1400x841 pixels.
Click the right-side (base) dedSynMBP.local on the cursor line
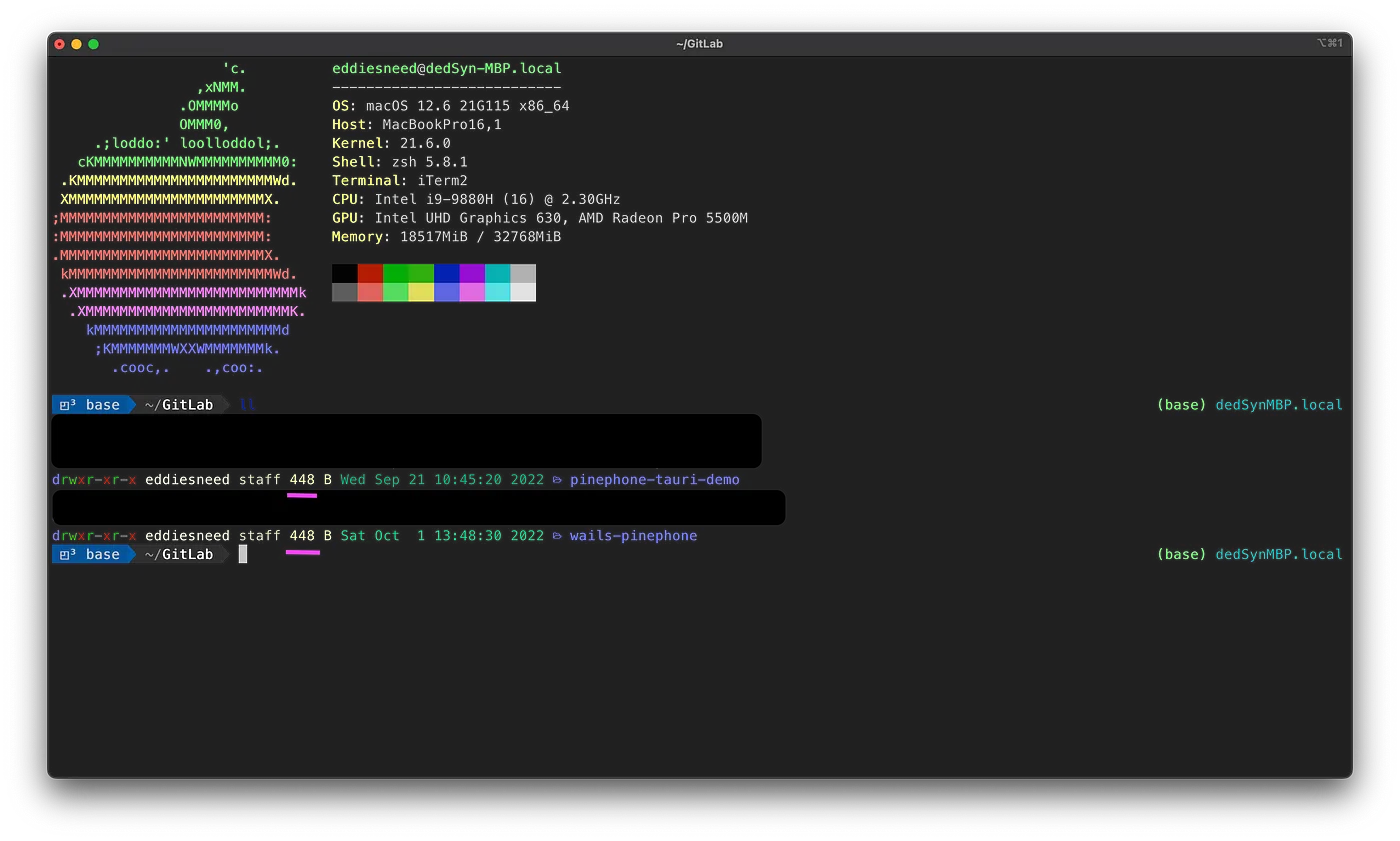1250,554
